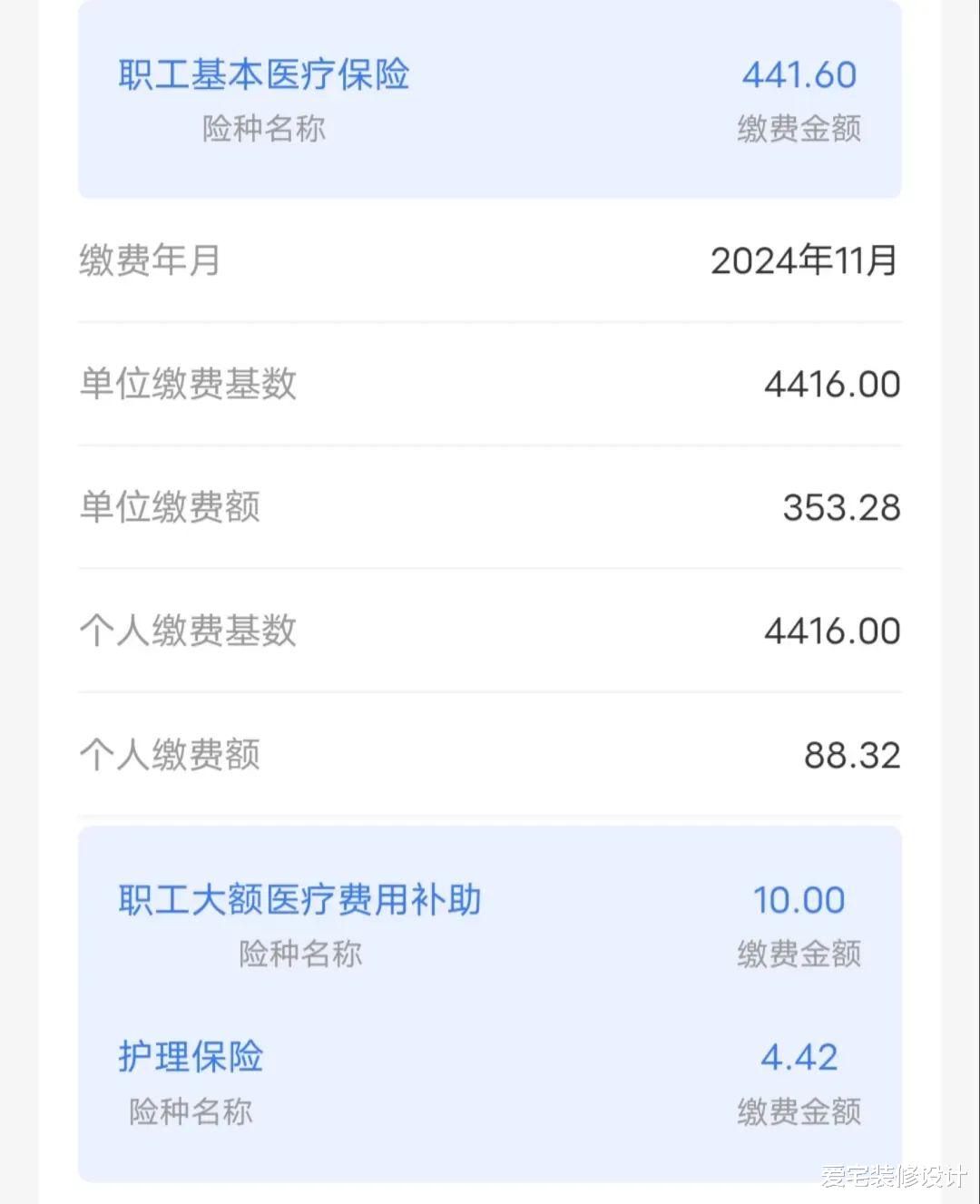
Task: Tap the 缴费年月 row label
Action: pyautogui.click(x=150, y=260)
